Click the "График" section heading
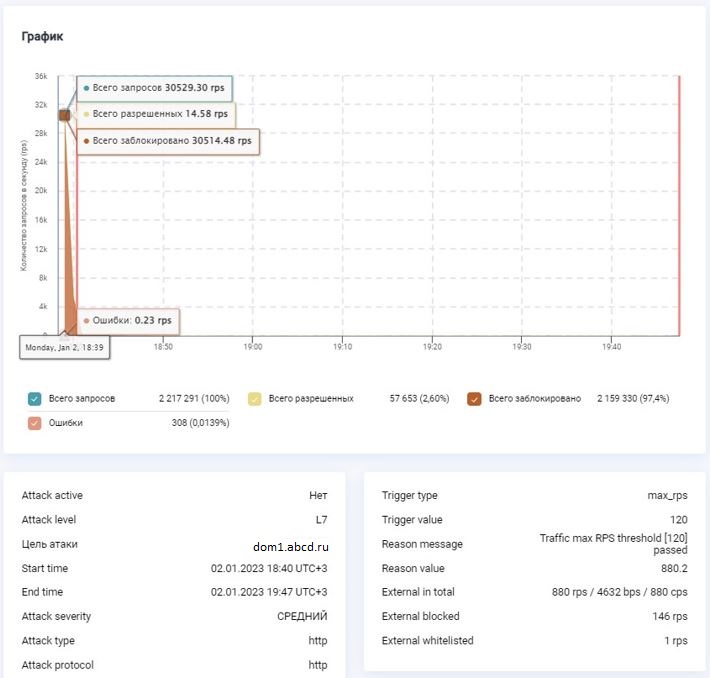This screenshot has height=678, width=710. click(43, 37)
